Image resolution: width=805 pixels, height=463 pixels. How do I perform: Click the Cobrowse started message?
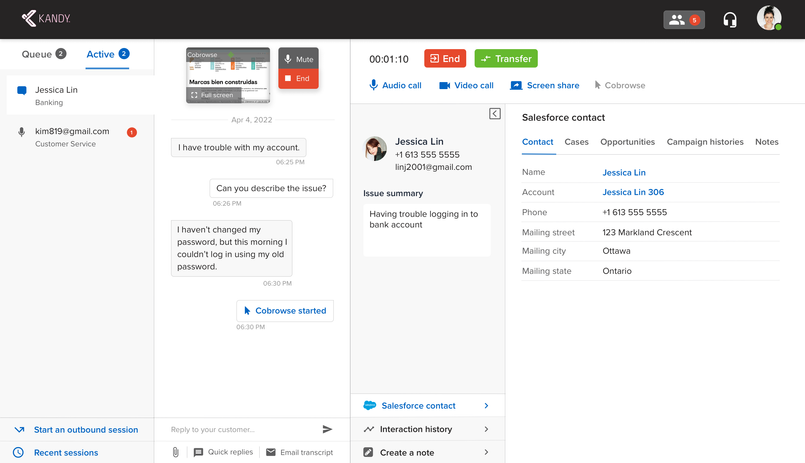(x=285, y=311)
